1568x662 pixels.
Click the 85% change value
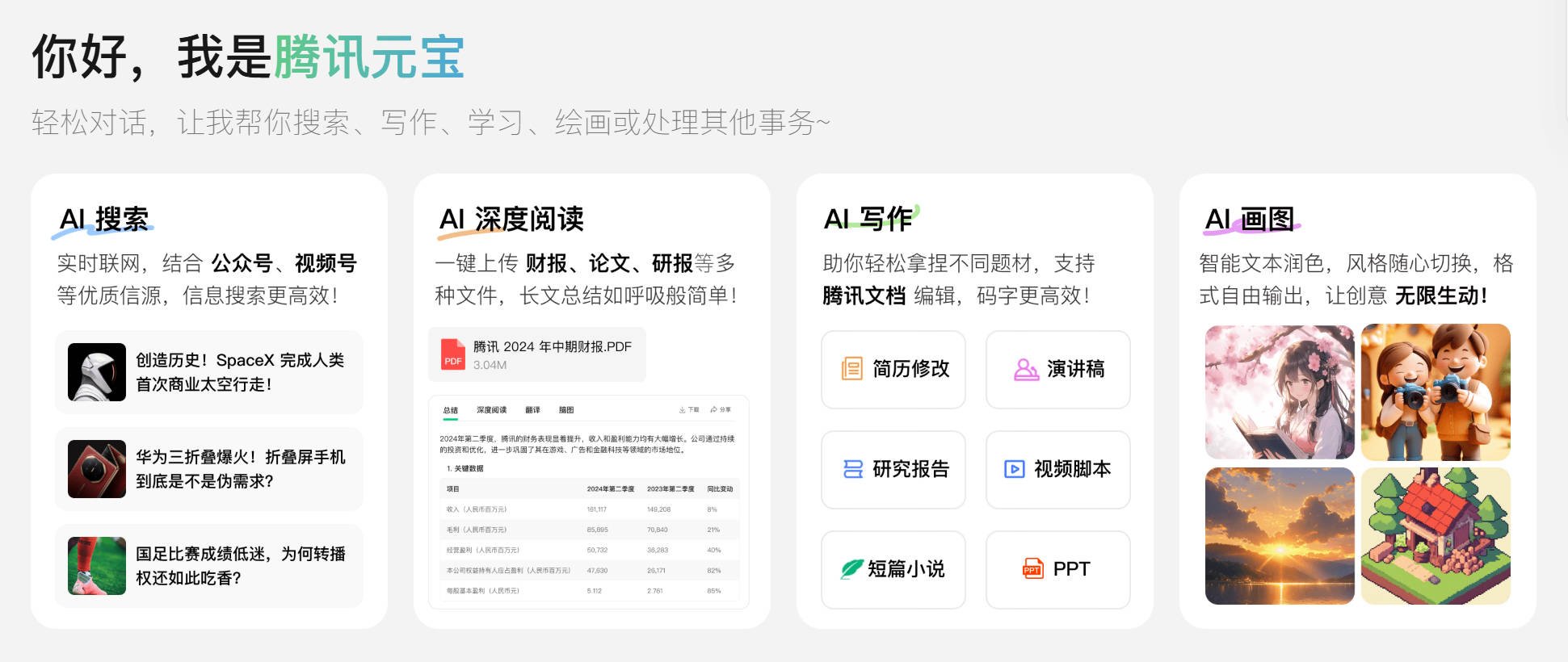tap(714, 591)
